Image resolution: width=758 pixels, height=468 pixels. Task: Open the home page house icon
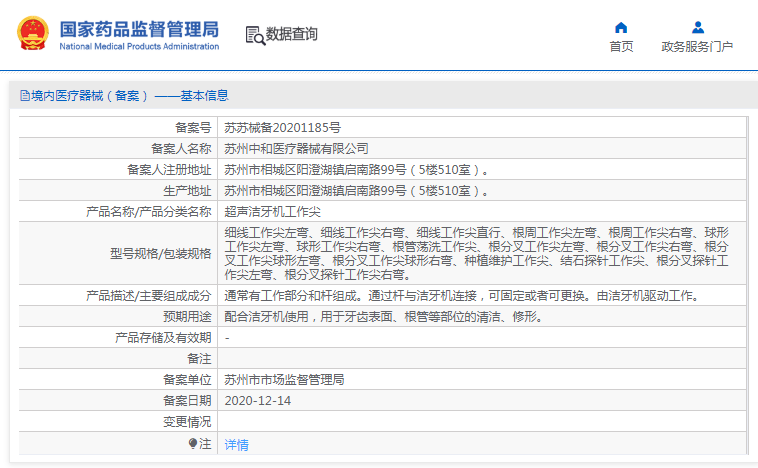click(x=621, y=27)
